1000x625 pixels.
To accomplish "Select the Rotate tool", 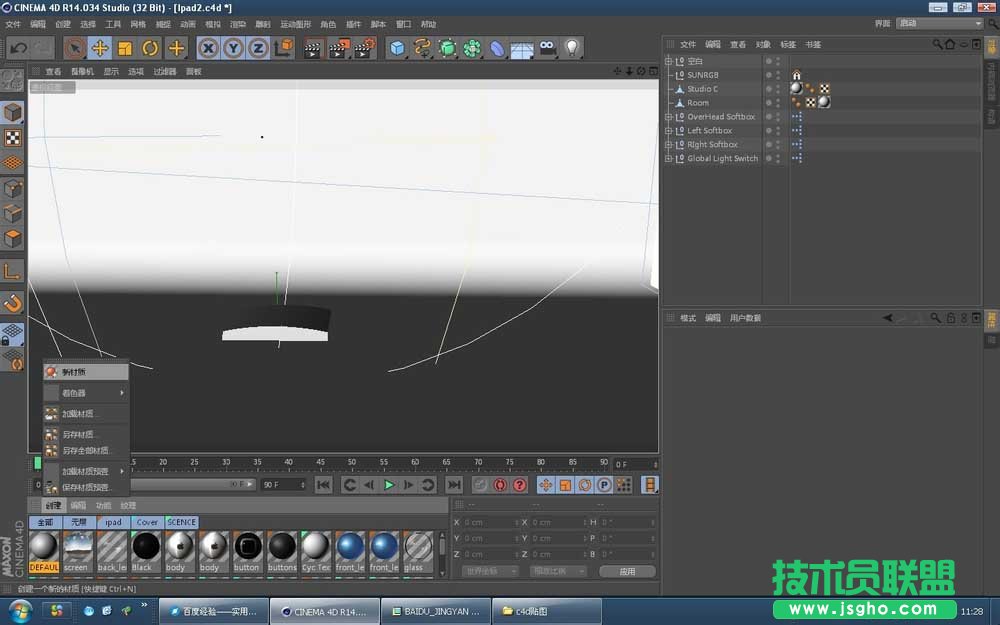I will coord(149,47).
